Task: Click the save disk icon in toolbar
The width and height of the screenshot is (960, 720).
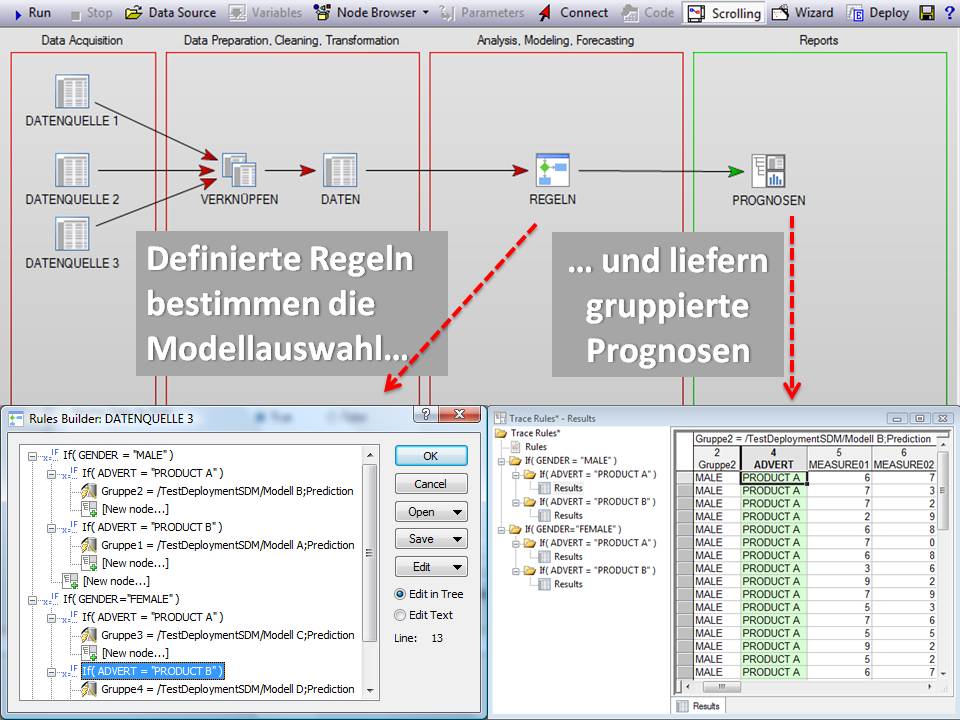Action: click(927, 13)
